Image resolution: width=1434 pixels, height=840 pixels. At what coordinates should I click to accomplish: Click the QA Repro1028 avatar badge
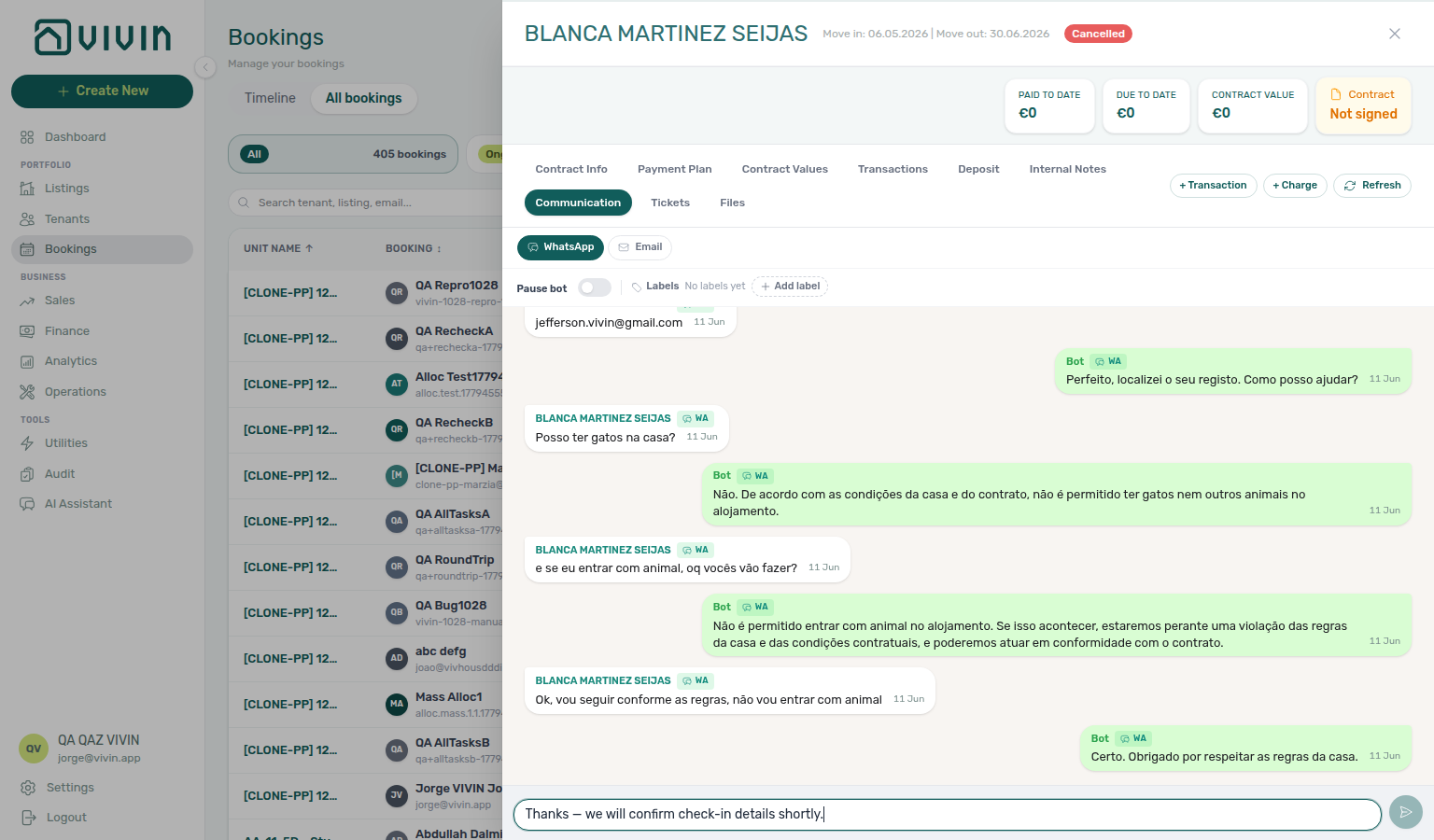pos(397,292)
